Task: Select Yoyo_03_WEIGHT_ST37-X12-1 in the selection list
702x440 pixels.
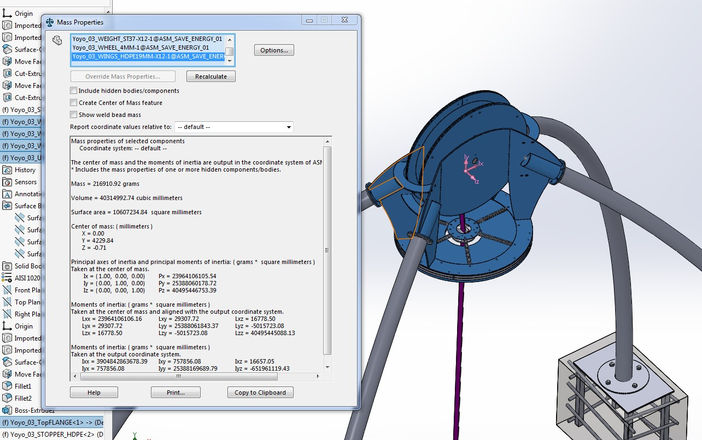Action: (x=148, y=39)
